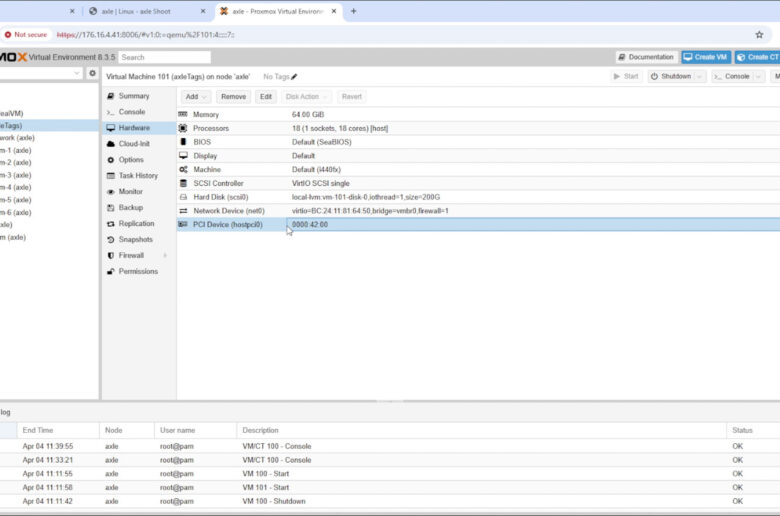Screen dimensions: 780x516
Task: Select the Hard Disk (scsi0) row
Action: (x=478, y=197)
